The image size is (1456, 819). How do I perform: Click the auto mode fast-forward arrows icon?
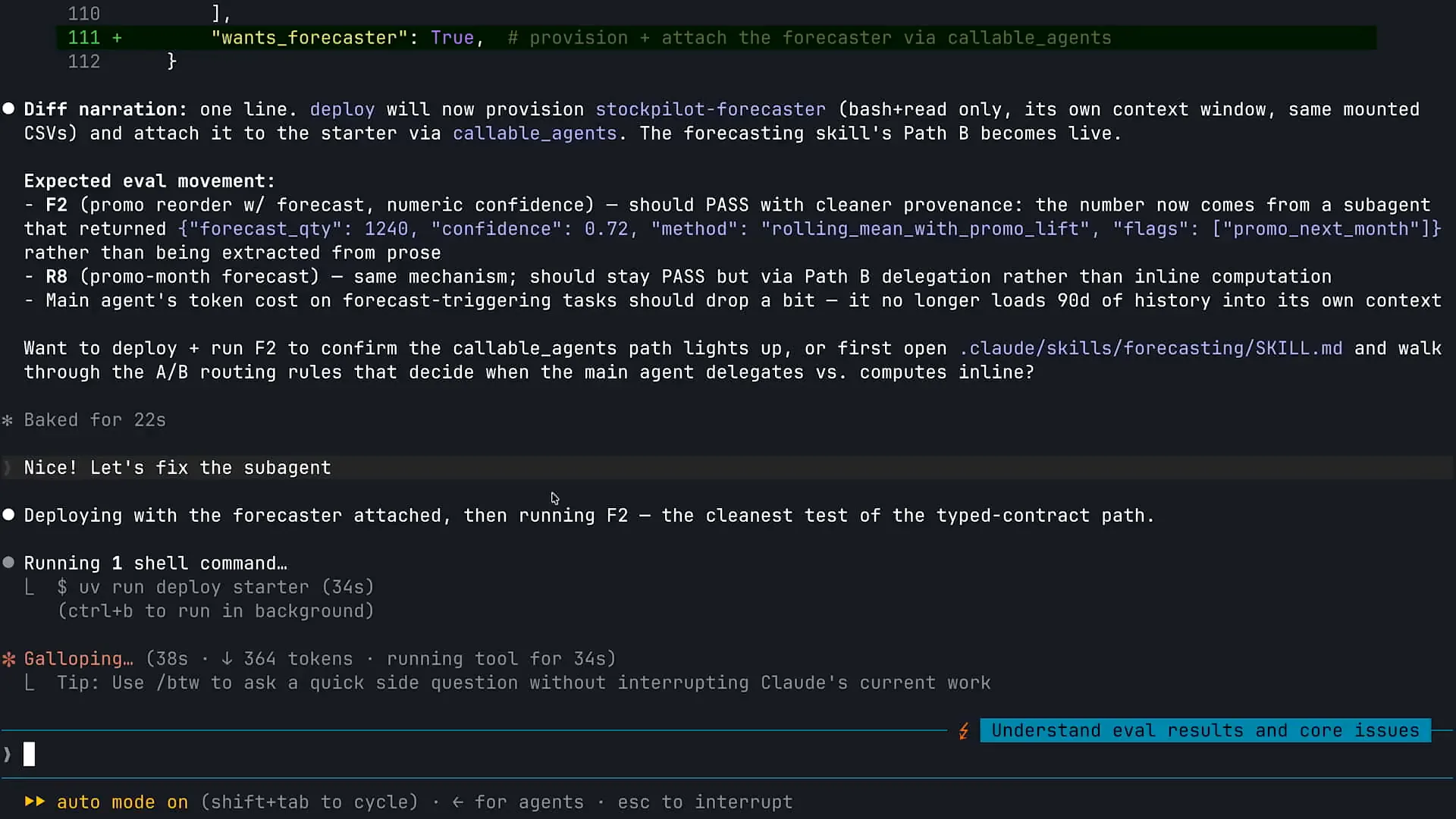pyautogui.click(x=35, y=802)
